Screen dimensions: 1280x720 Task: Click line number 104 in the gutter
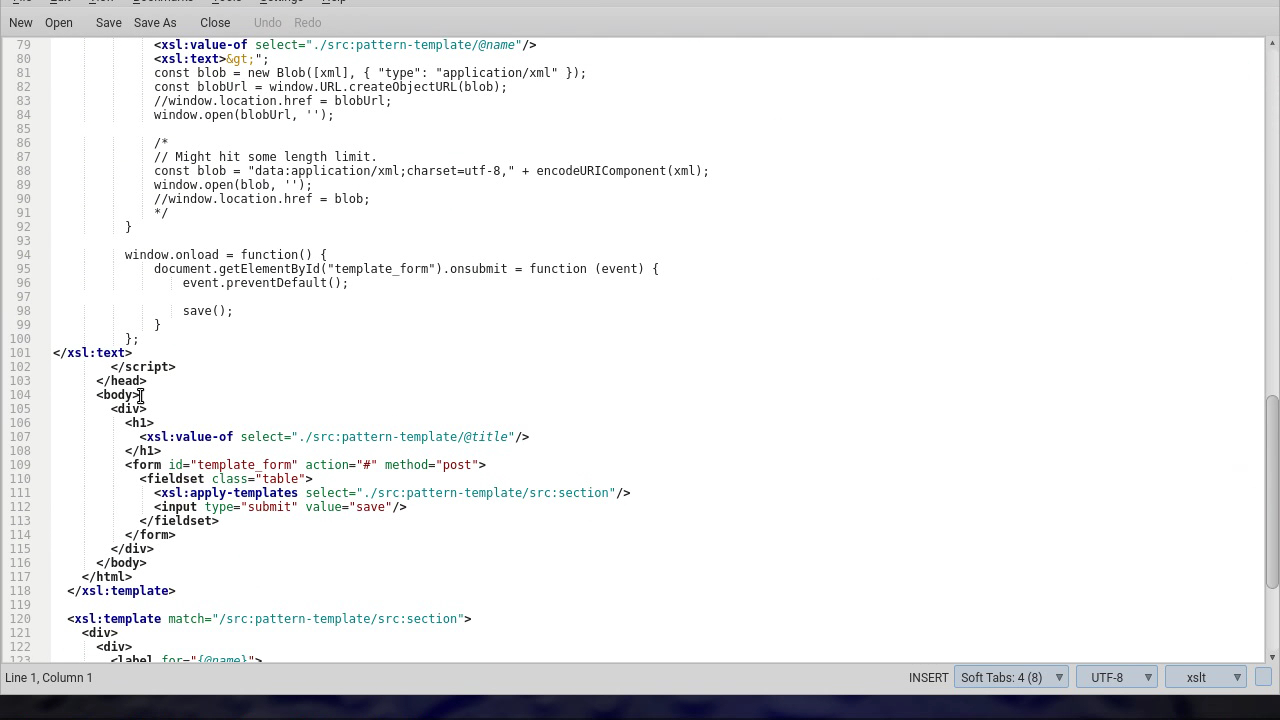(20, 395)
